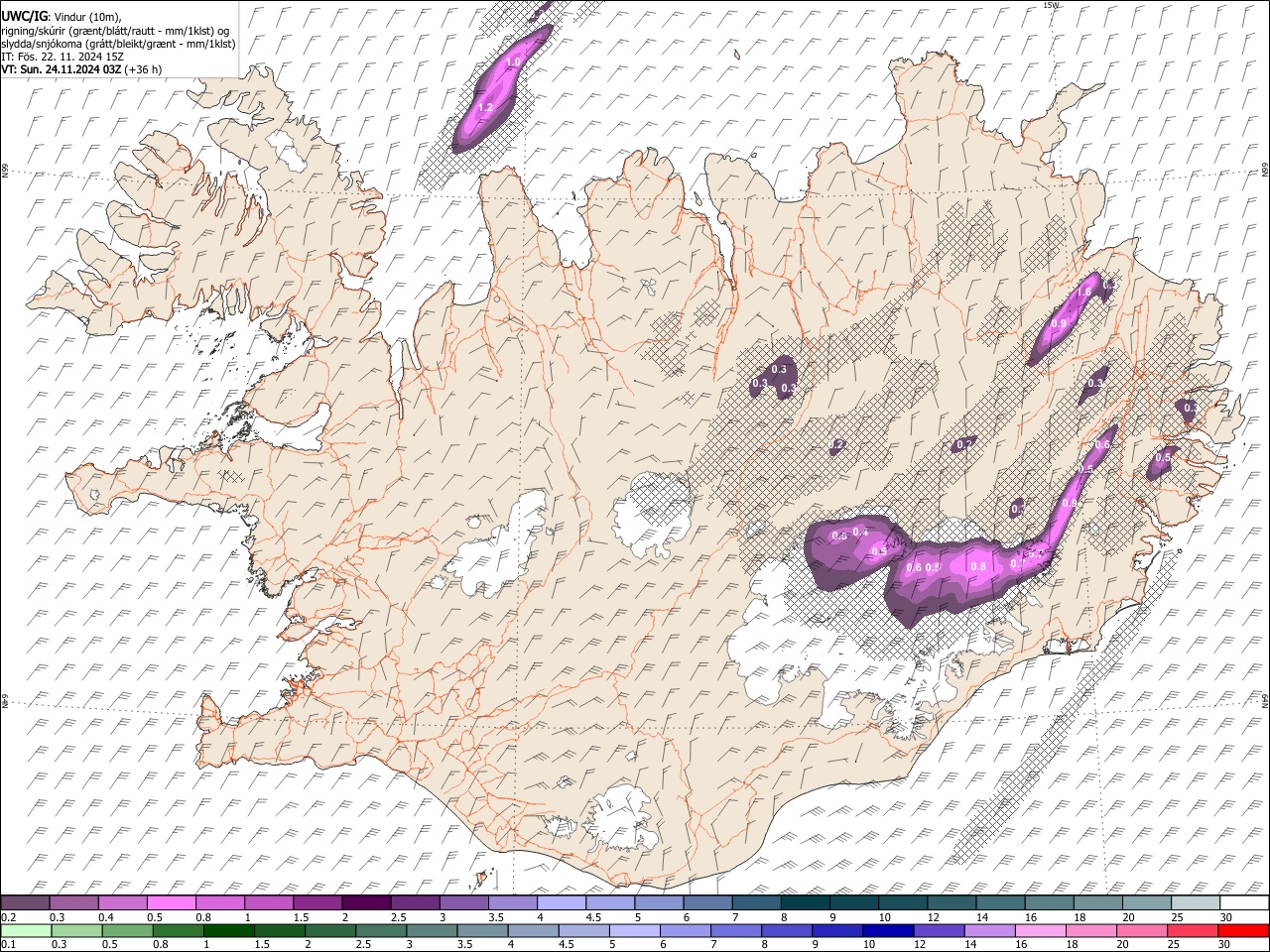Click the '0.8' value in the southeast snow band
1270x952 pixels.
pos(978,566)
